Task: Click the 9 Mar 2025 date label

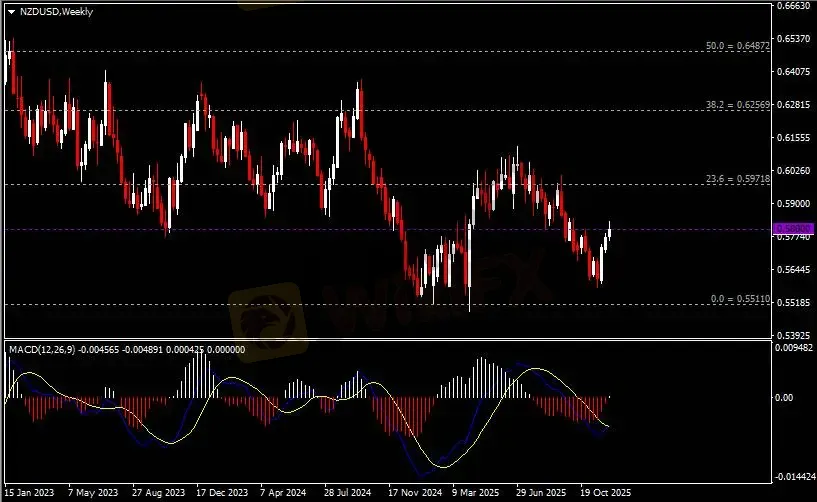Action: tap(475, 493)
